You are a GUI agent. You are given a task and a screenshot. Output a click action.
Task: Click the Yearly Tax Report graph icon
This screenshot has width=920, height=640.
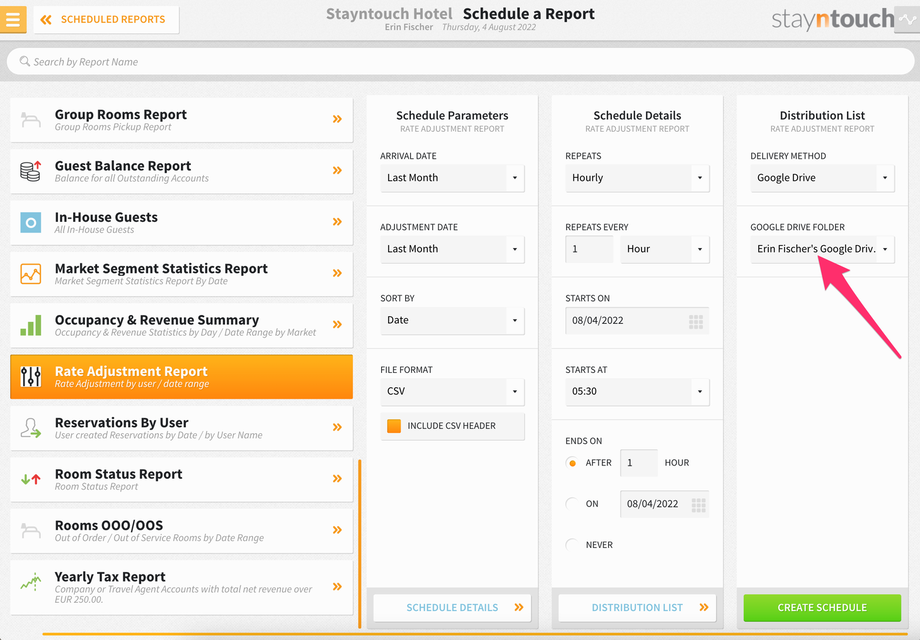[x=31, y=582]
